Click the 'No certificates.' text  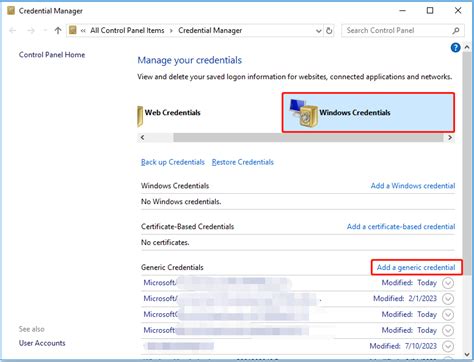tap(165, 243)
